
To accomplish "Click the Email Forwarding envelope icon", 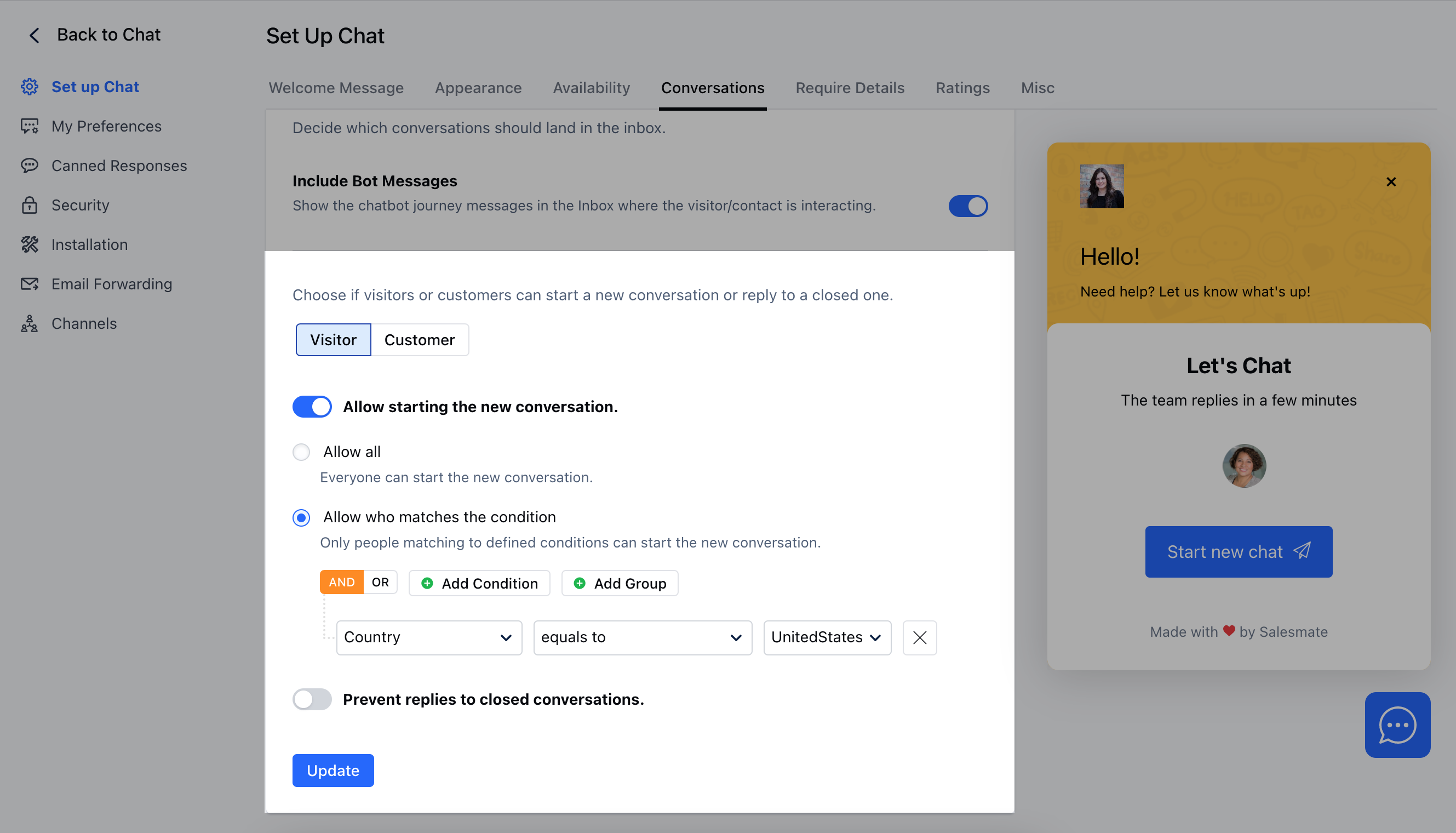I will tap(29, 284).
